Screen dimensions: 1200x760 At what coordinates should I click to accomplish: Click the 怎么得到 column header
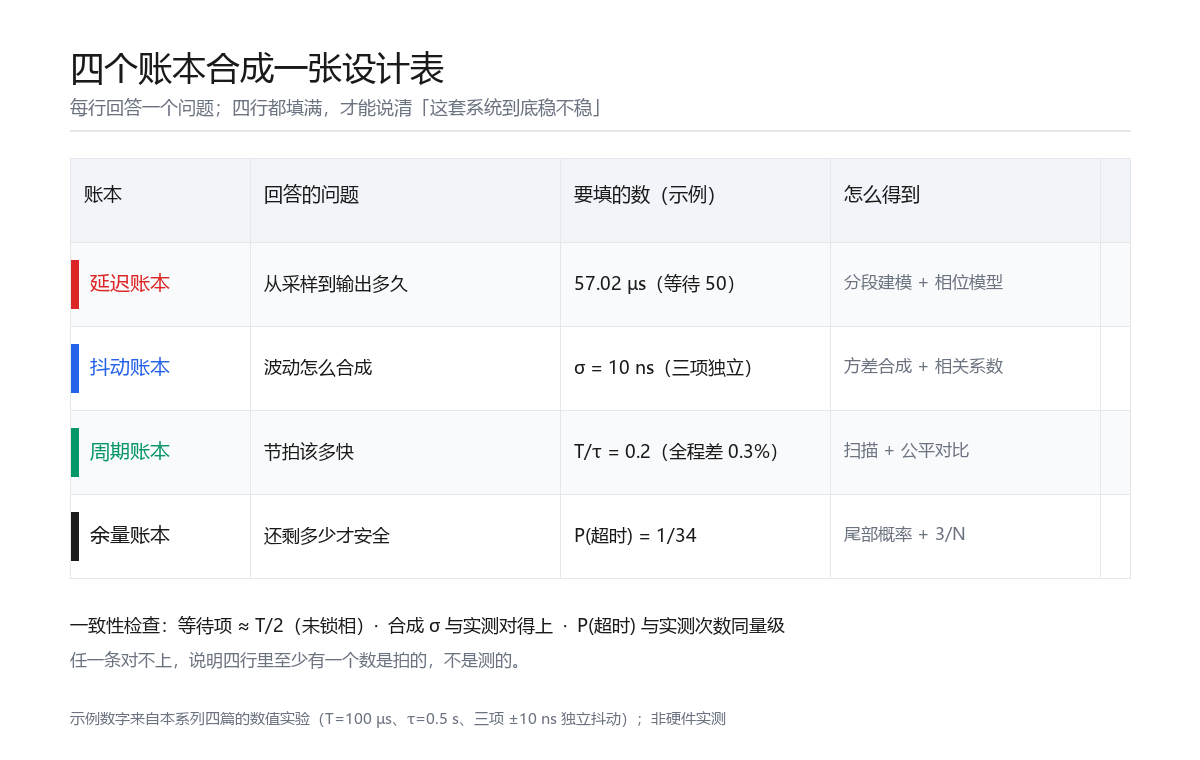[882, 196]
